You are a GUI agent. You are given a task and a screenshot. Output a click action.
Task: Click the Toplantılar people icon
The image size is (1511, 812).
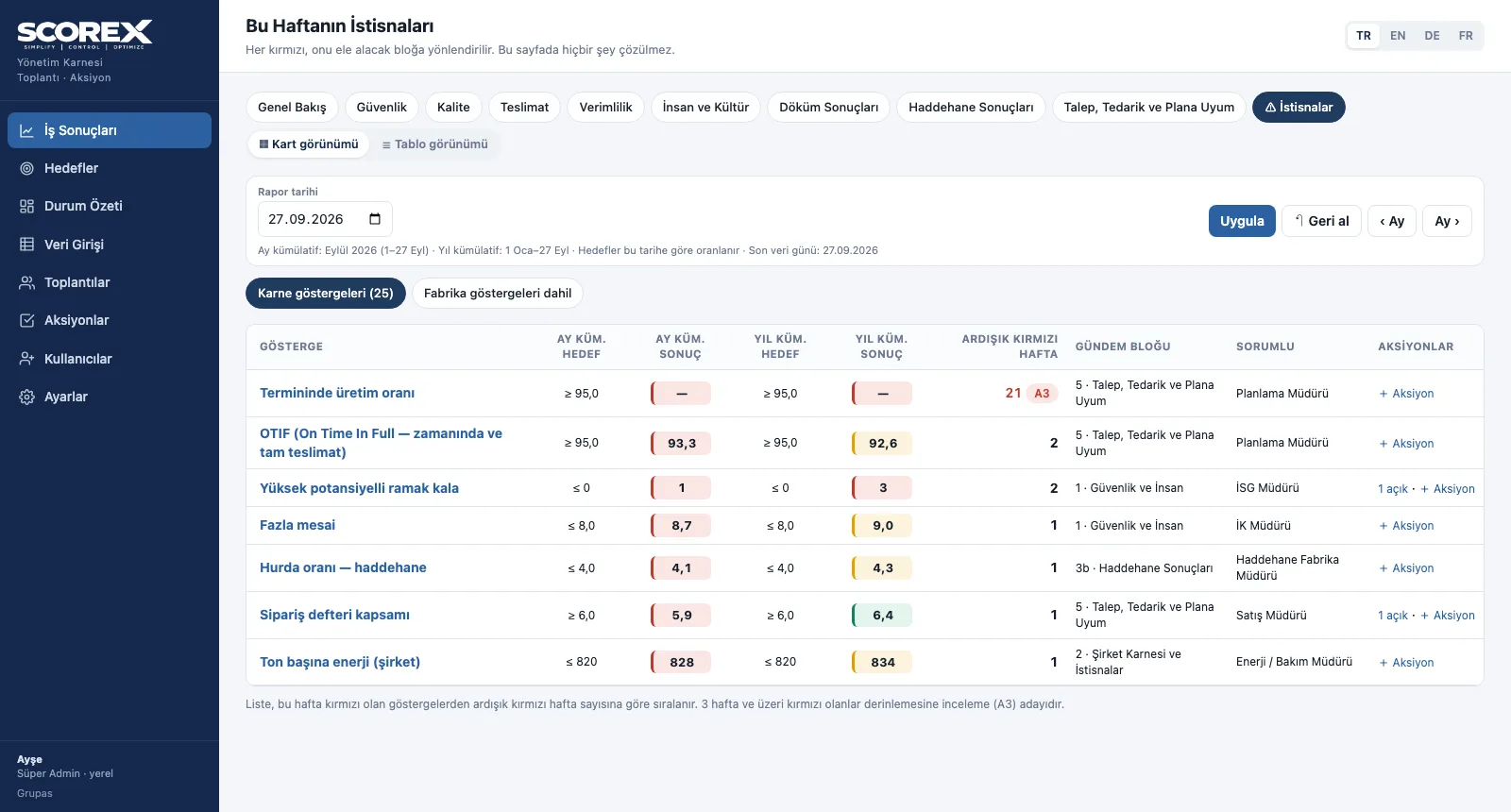tap(27, 282)
